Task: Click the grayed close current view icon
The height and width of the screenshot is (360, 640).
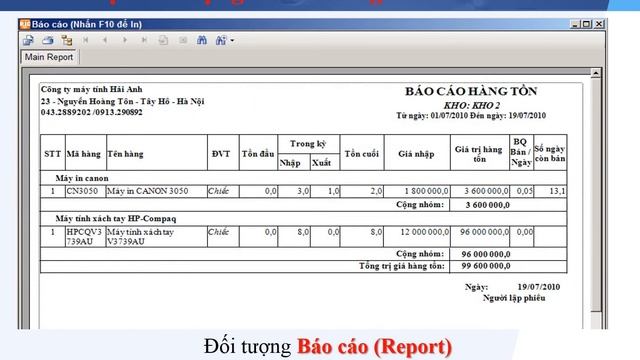Action: click(183, 40)
